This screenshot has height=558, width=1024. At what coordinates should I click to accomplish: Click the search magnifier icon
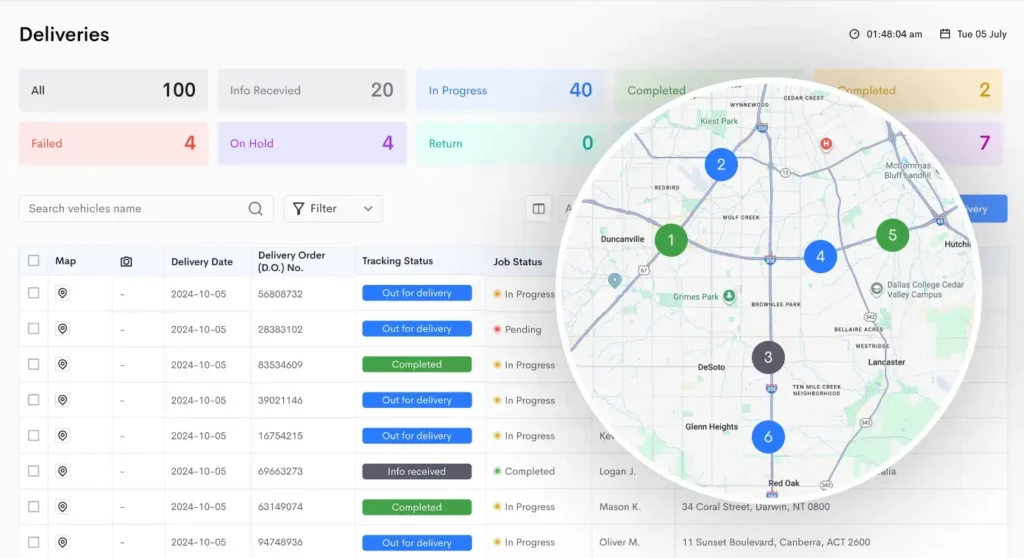[x=255, y=208]
